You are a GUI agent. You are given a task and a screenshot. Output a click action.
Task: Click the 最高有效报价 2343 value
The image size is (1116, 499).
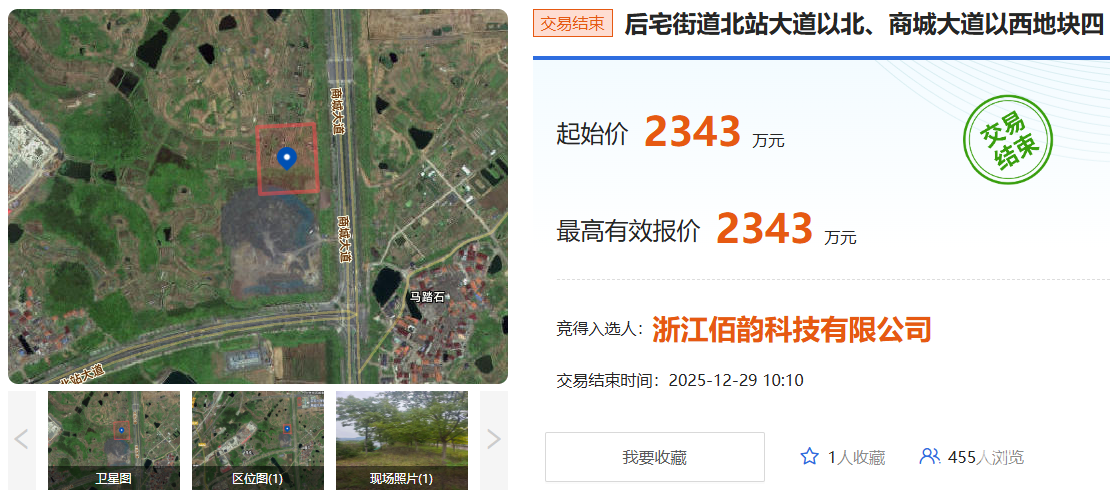tap(764, 229)
